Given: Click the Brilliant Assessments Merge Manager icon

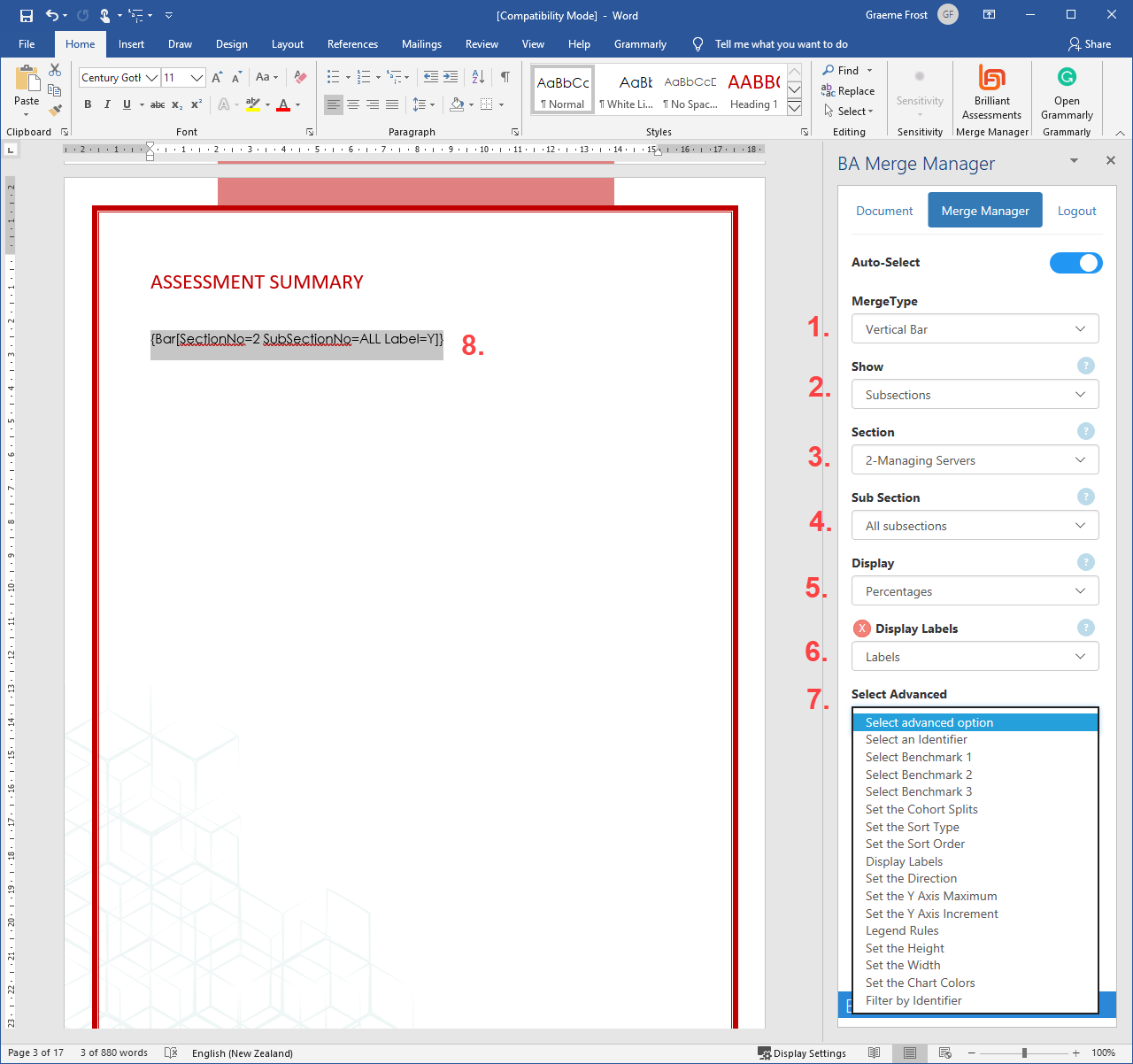Looking at the screenshot, I should [x=991, y=91].
